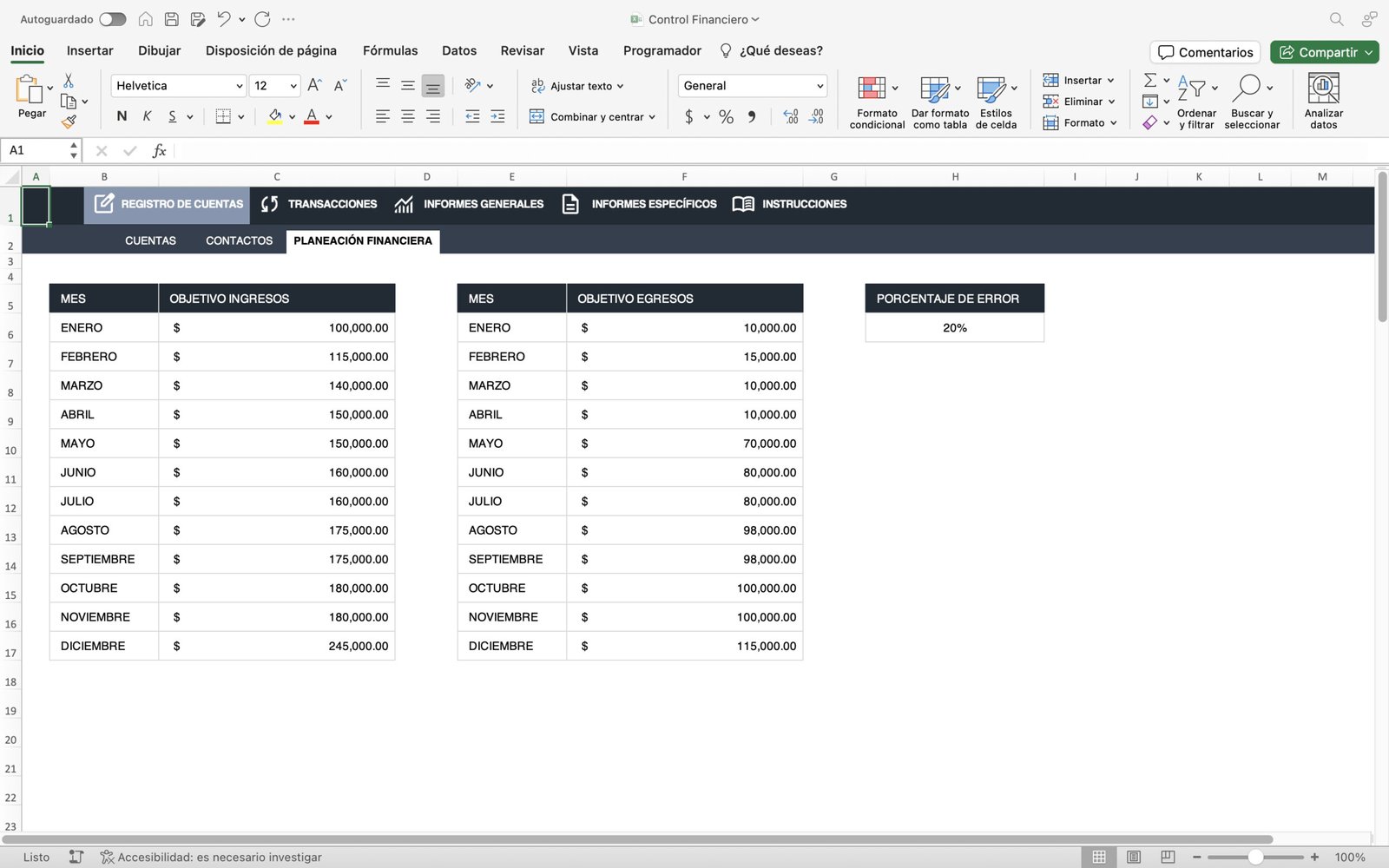Toggle bold formatting with N button
Screen dimensions: 1389x868
[x=122, y=116]
